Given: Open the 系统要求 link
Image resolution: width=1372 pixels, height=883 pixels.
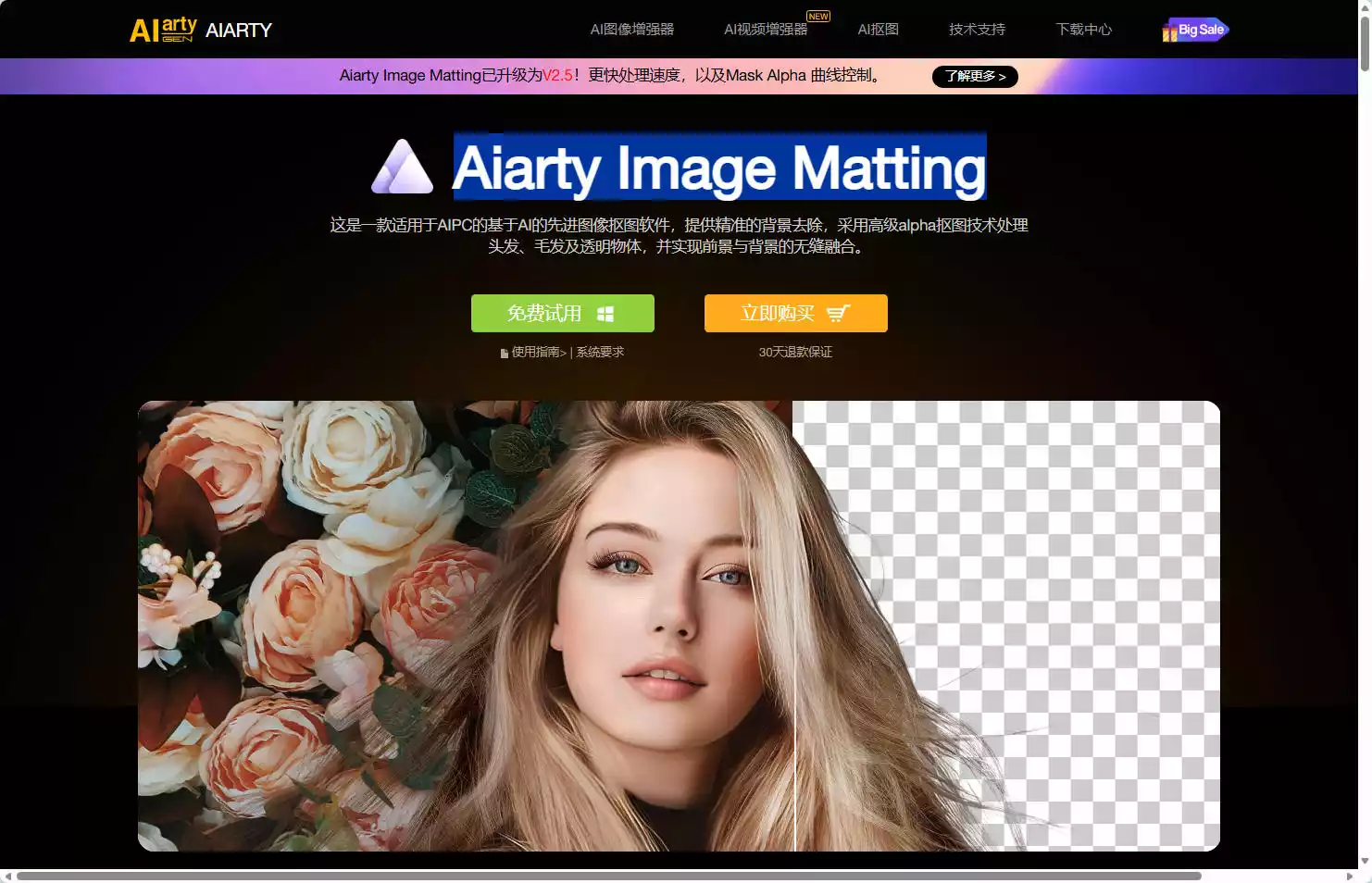Looking at the screenshot, I should tap(600, 352).
